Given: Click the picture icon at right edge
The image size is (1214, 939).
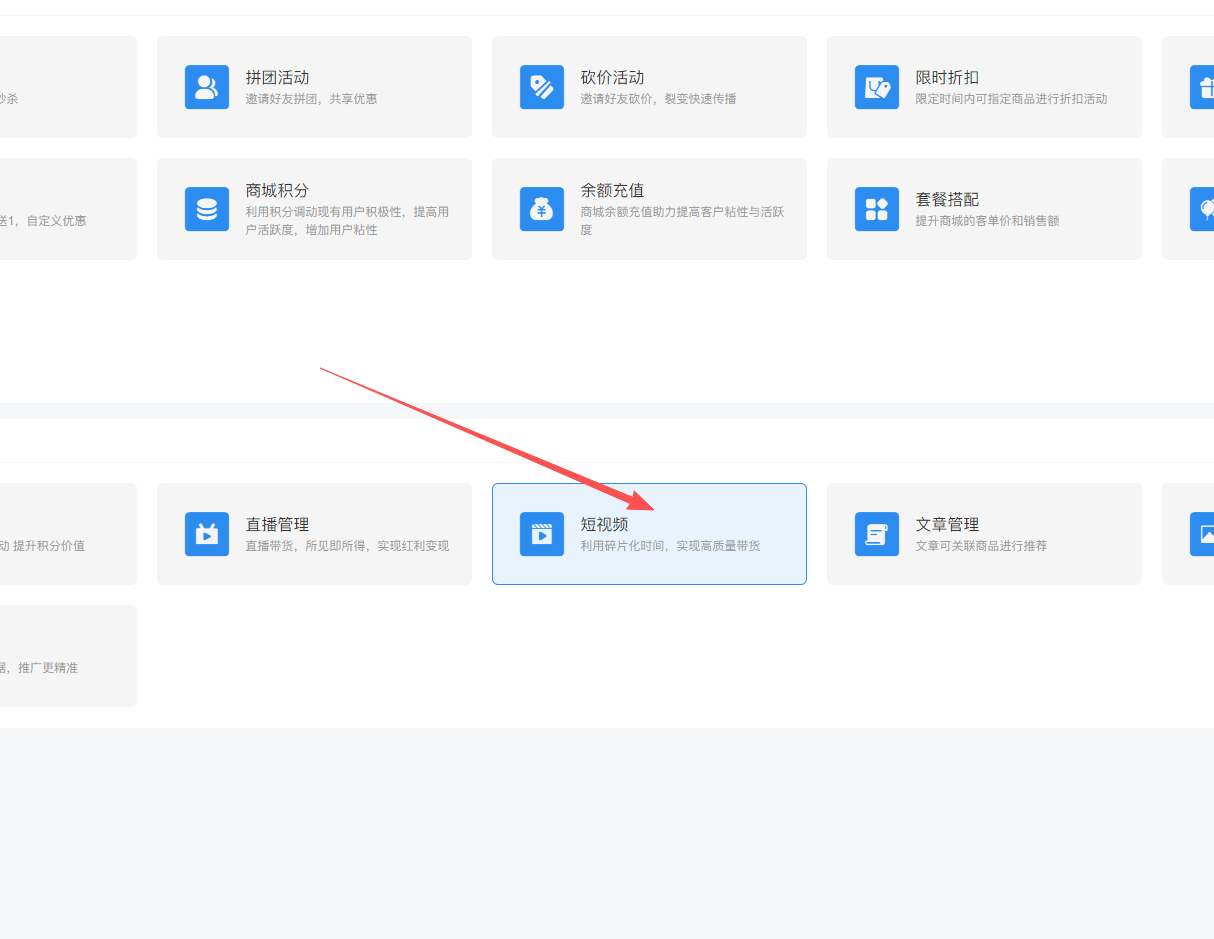Looking at the screenshot, I should point(1203,534).
